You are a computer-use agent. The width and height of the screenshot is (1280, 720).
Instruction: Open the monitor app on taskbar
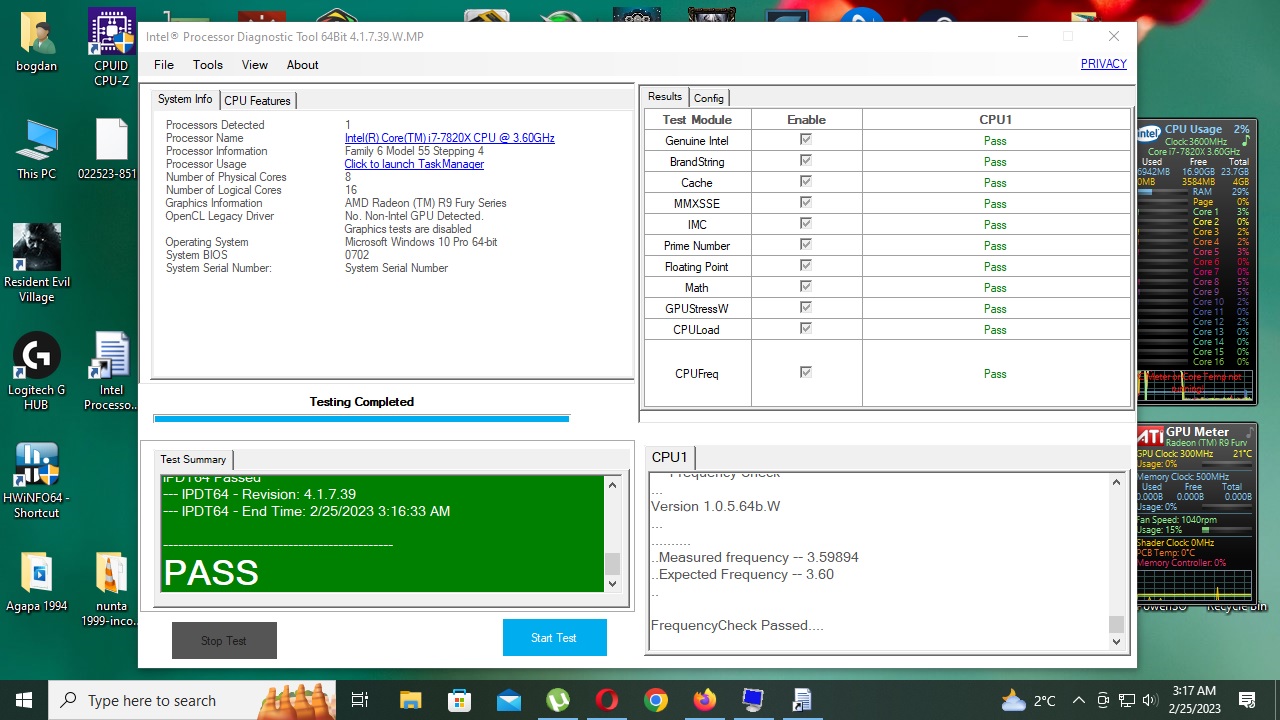click(753, 700)
